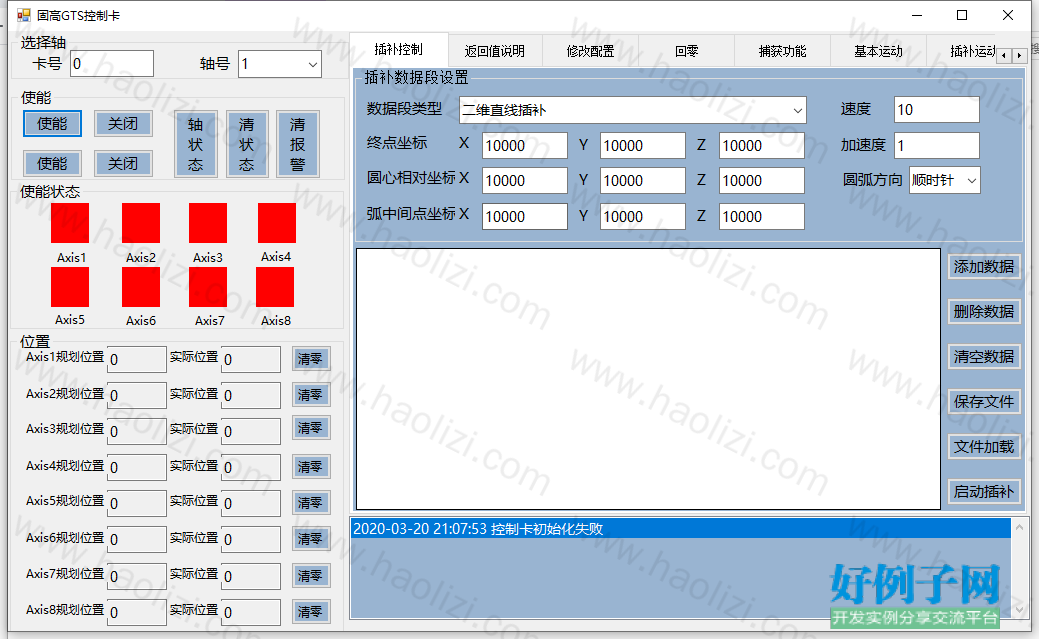Click the 终点坐标 Z field
1039x639 pixels.
coord(762,146)
